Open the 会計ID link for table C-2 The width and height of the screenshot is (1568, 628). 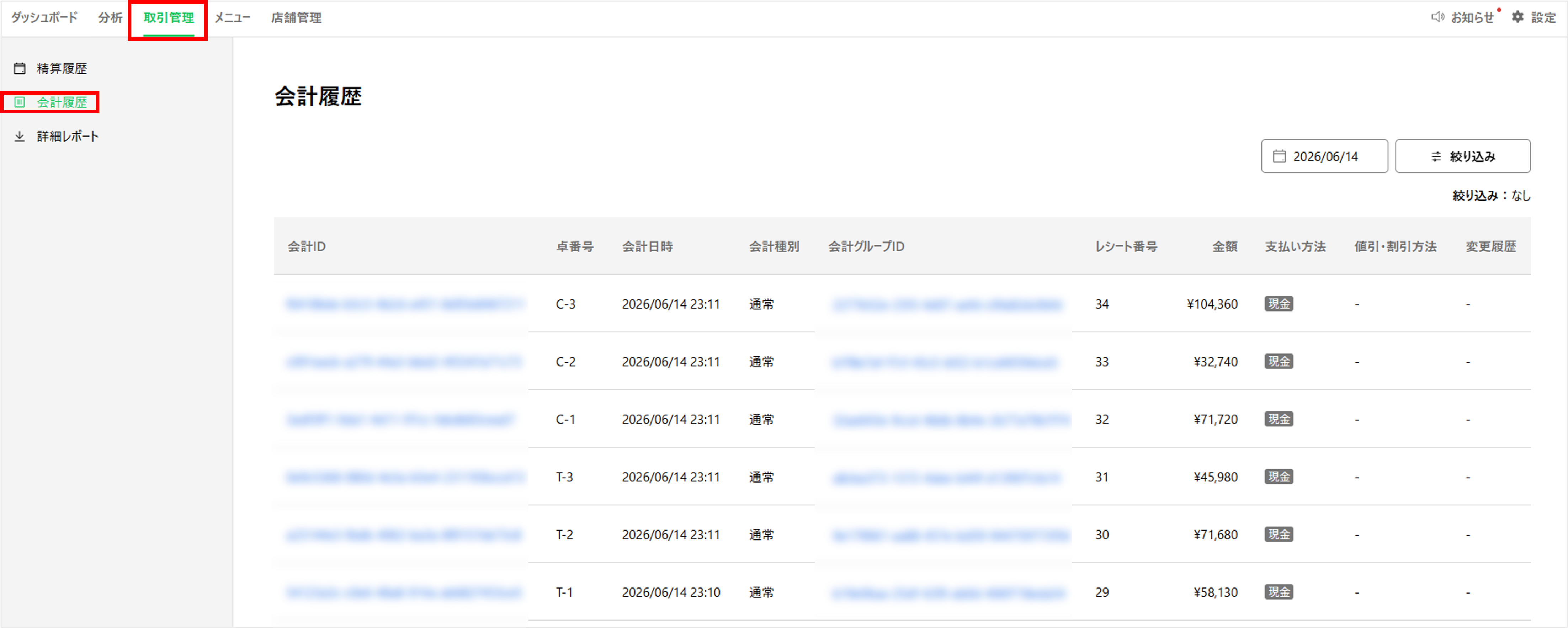[404, 361]
